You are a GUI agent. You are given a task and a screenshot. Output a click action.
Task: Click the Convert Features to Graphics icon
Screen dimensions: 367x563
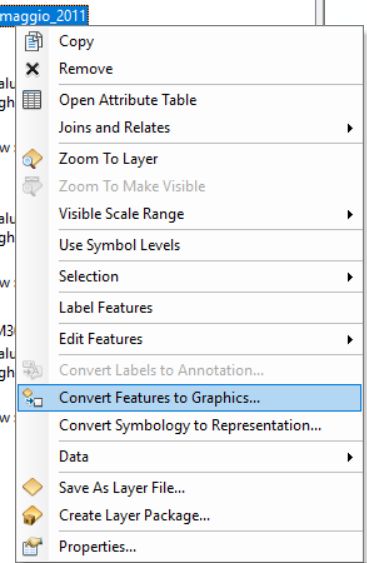click(x=32, y=398)
